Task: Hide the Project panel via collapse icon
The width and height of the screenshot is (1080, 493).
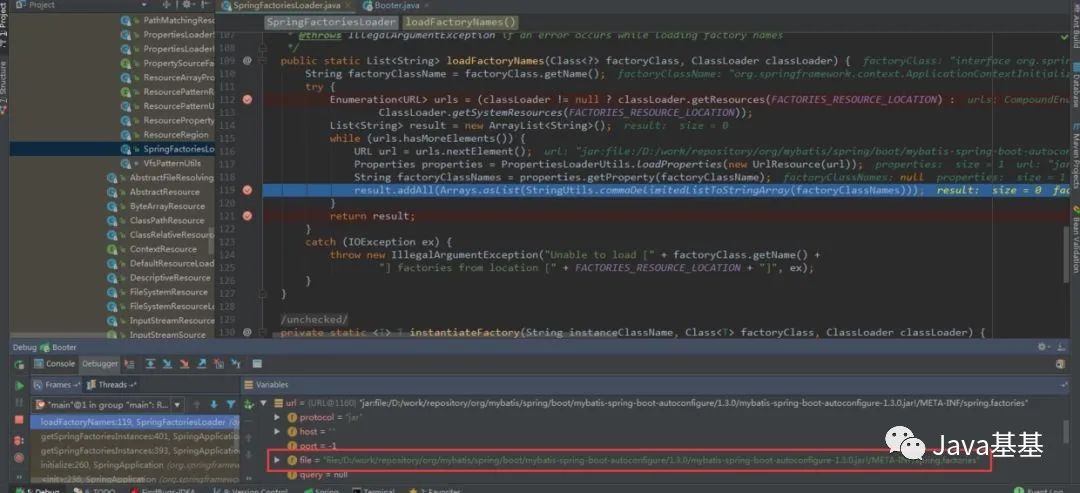Action: 205,4
